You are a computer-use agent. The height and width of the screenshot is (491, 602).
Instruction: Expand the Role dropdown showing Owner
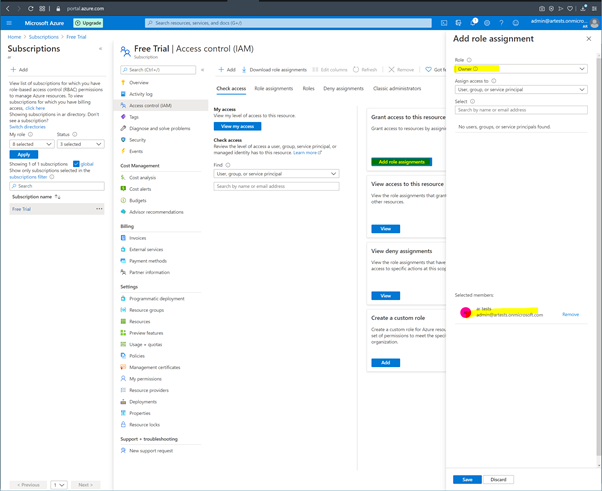(520, 69)
